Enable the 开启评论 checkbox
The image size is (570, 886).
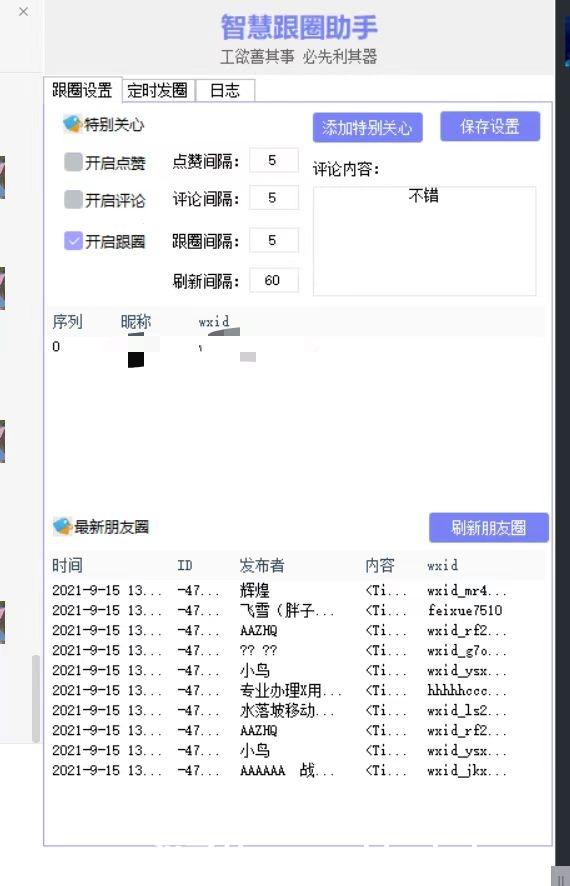click(x=73, y=199)
